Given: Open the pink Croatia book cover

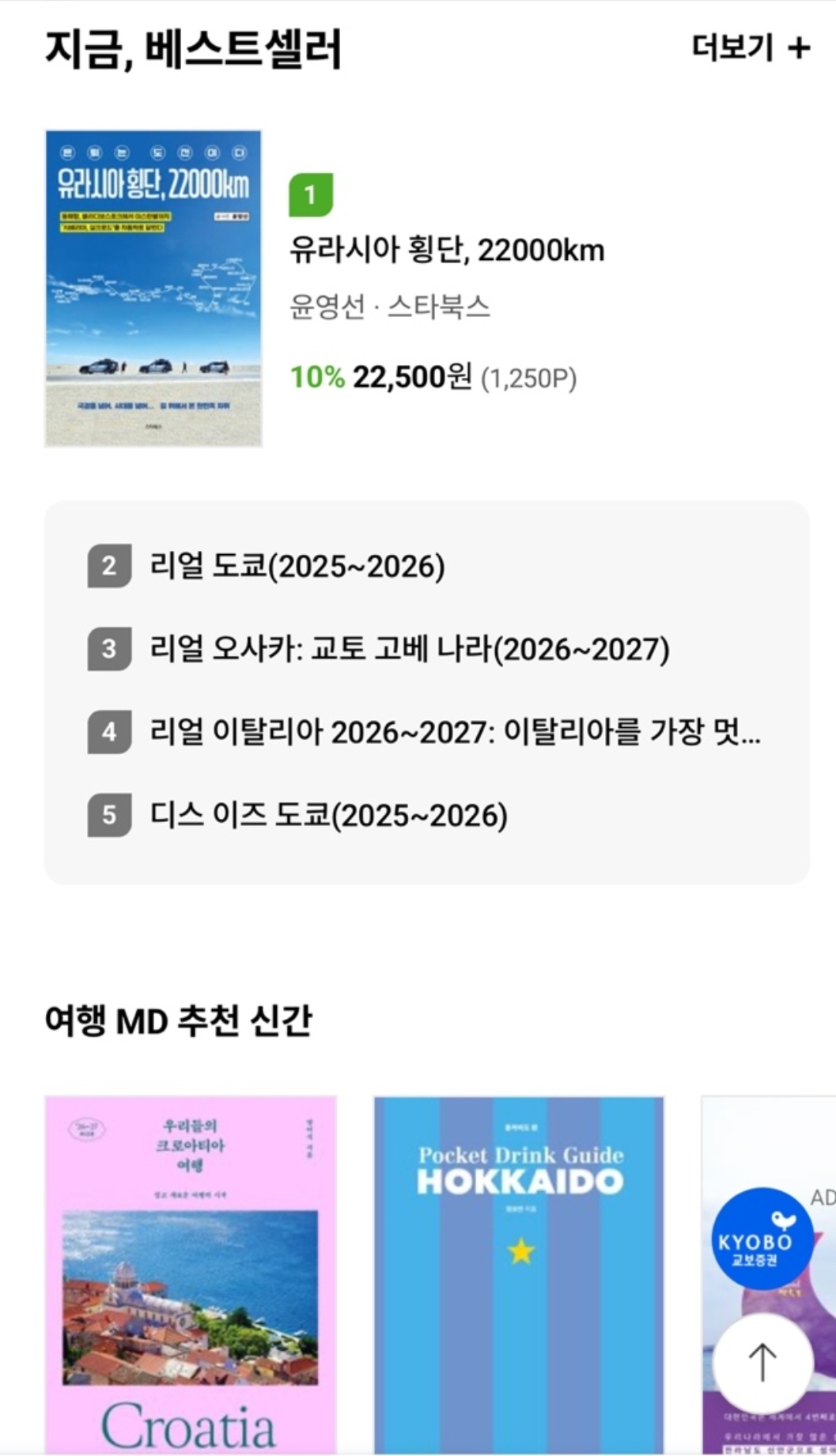Looking at the screenshot, I should (x=191, y=1273).
